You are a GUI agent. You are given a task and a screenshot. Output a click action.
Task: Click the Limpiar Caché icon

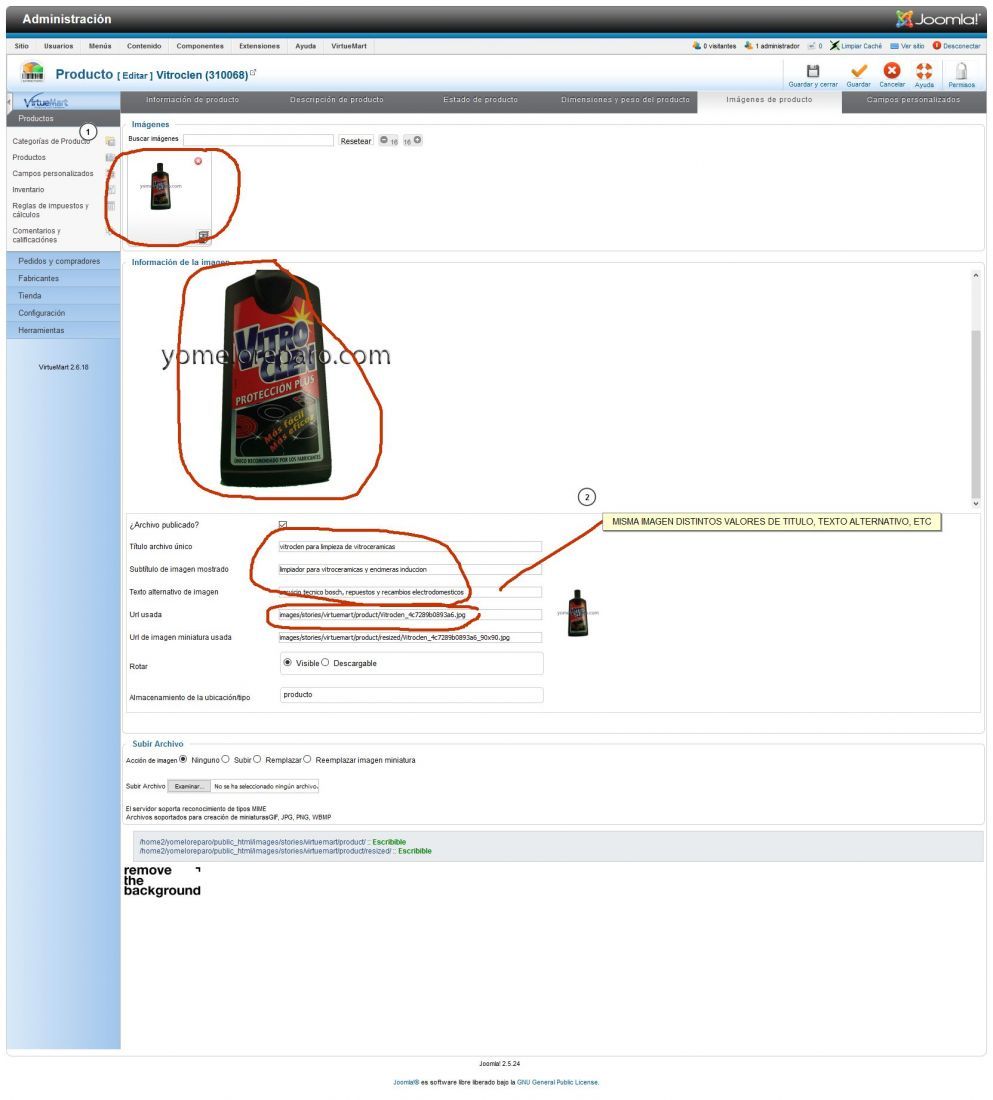[834, 46]
